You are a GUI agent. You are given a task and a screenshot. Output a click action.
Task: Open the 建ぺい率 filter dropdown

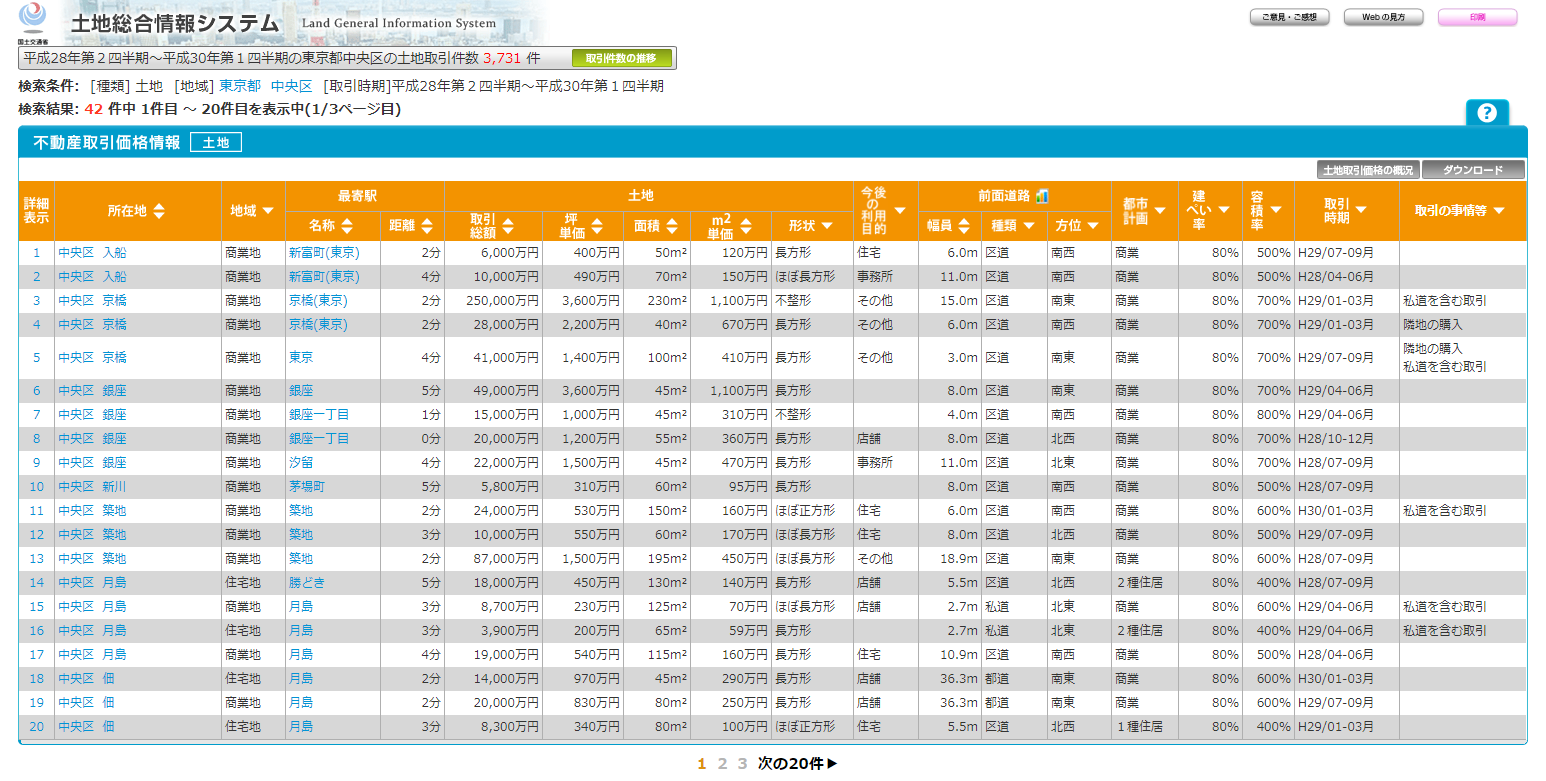1224,209
